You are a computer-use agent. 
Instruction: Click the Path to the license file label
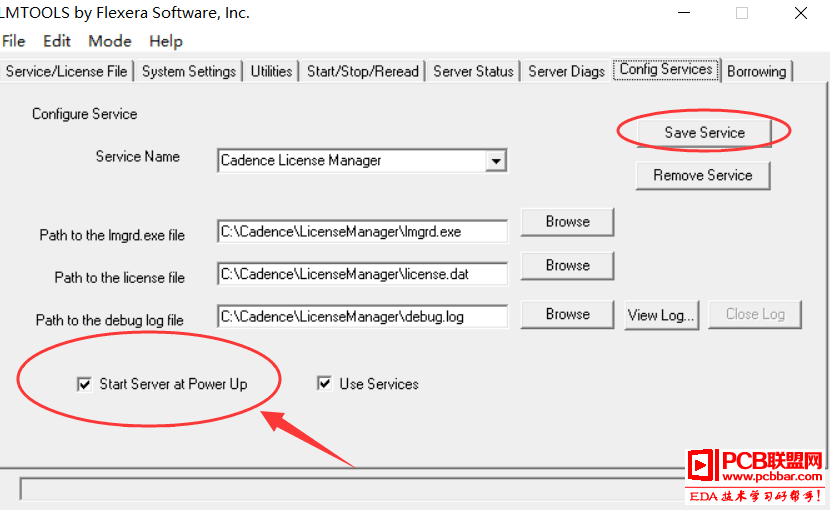(120, 278)
